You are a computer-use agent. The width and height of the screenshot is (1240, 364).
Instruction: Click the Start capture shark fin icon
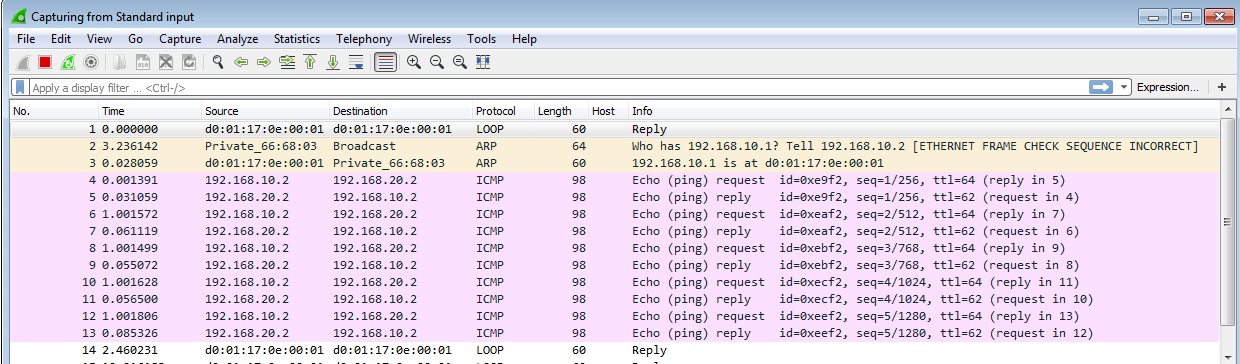tap(23, 62)
